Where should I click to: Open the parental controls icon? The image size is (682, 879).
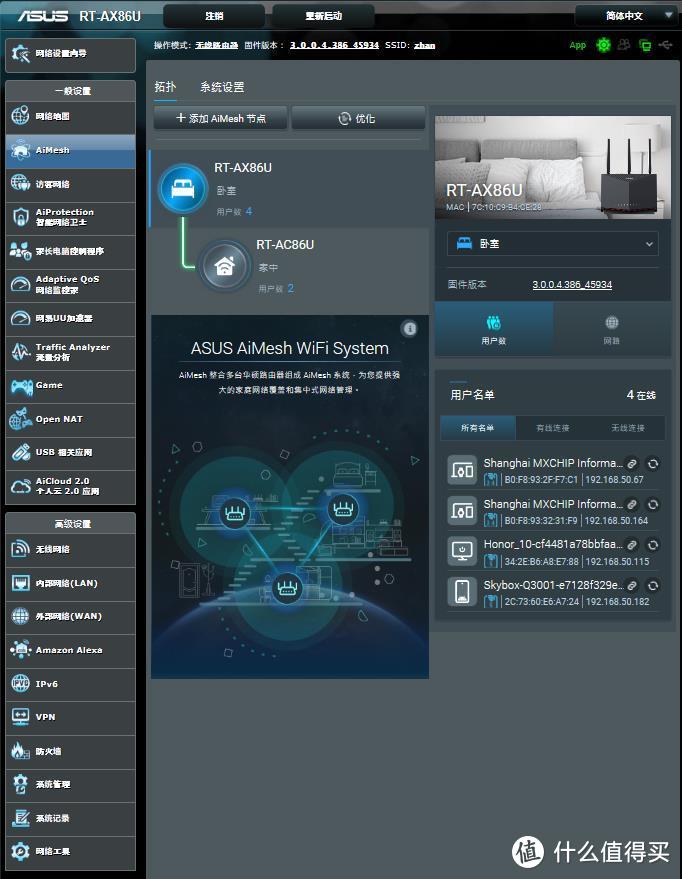coord(21,251)
